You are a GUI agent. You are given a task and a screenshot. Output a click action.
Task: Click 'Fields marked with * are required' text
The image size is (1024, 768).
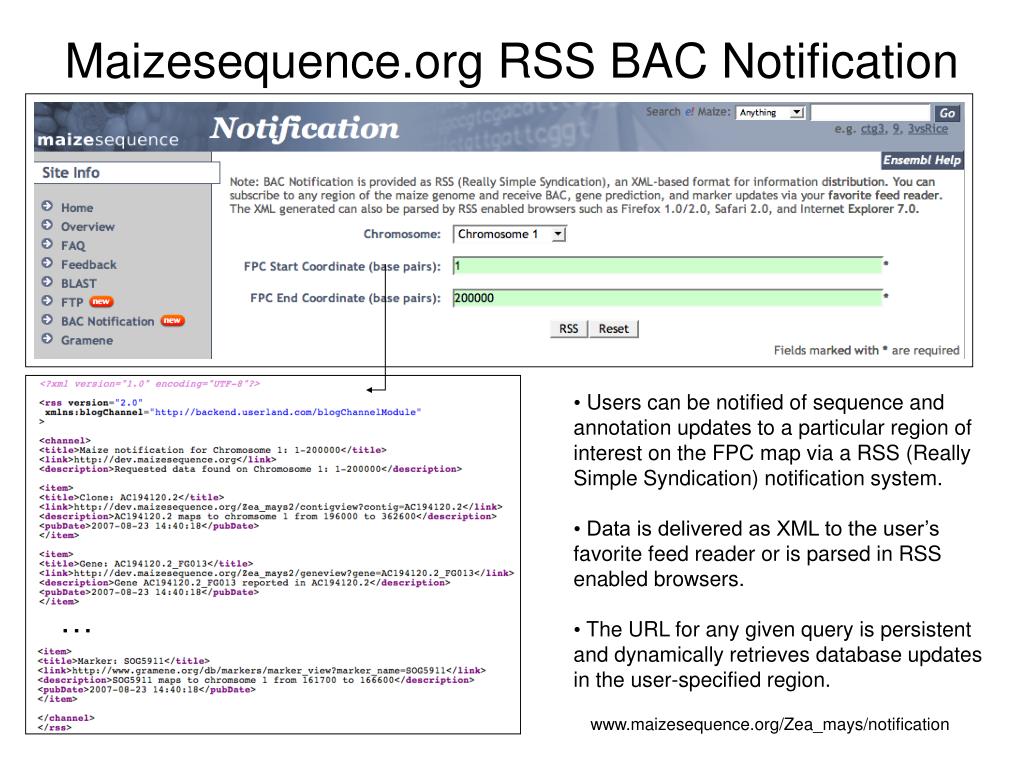click(867, 350)
